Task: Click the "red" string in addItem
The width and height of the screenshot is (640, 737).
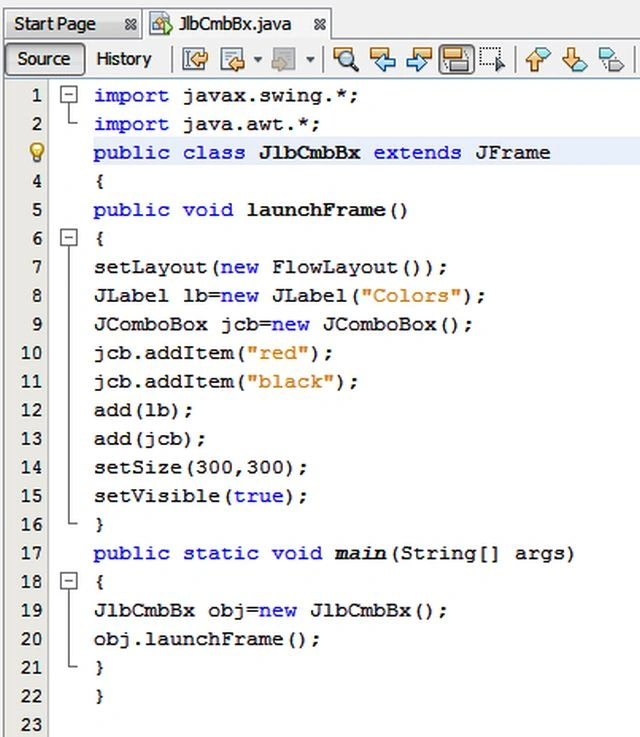Action: point(278,353)
